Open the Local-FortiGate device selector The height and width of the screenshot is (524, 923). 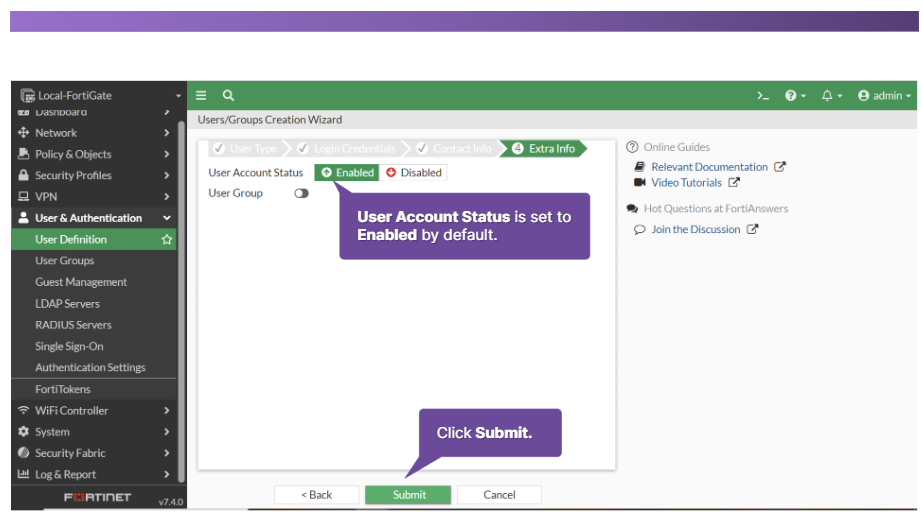coord(99,95)
